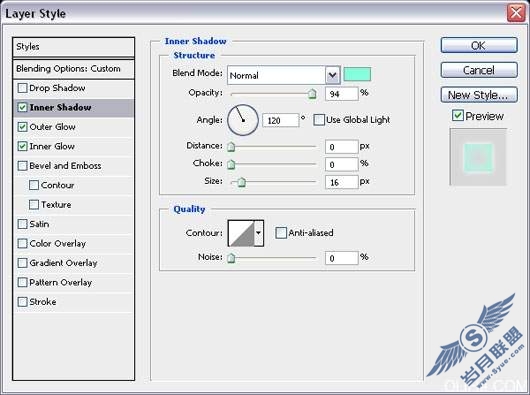The image size is (530, 395).
Task: Select the Styles list entry
Action: coord(74,47)
